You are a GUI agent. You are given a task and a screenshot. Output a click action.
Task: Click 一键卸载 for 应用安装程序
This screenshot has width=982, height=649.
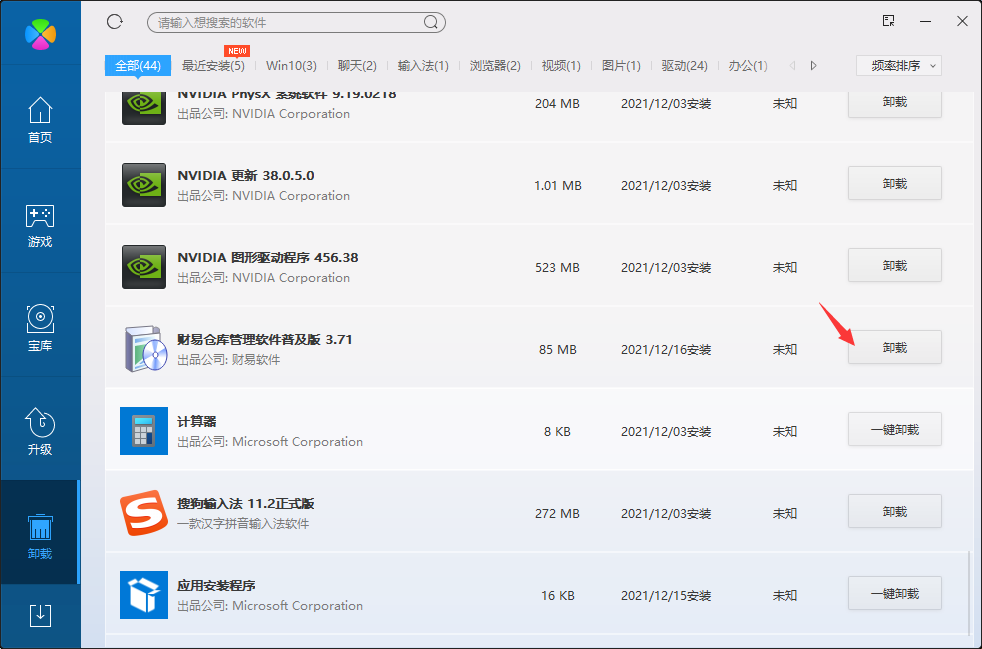[x=895, y=593]
